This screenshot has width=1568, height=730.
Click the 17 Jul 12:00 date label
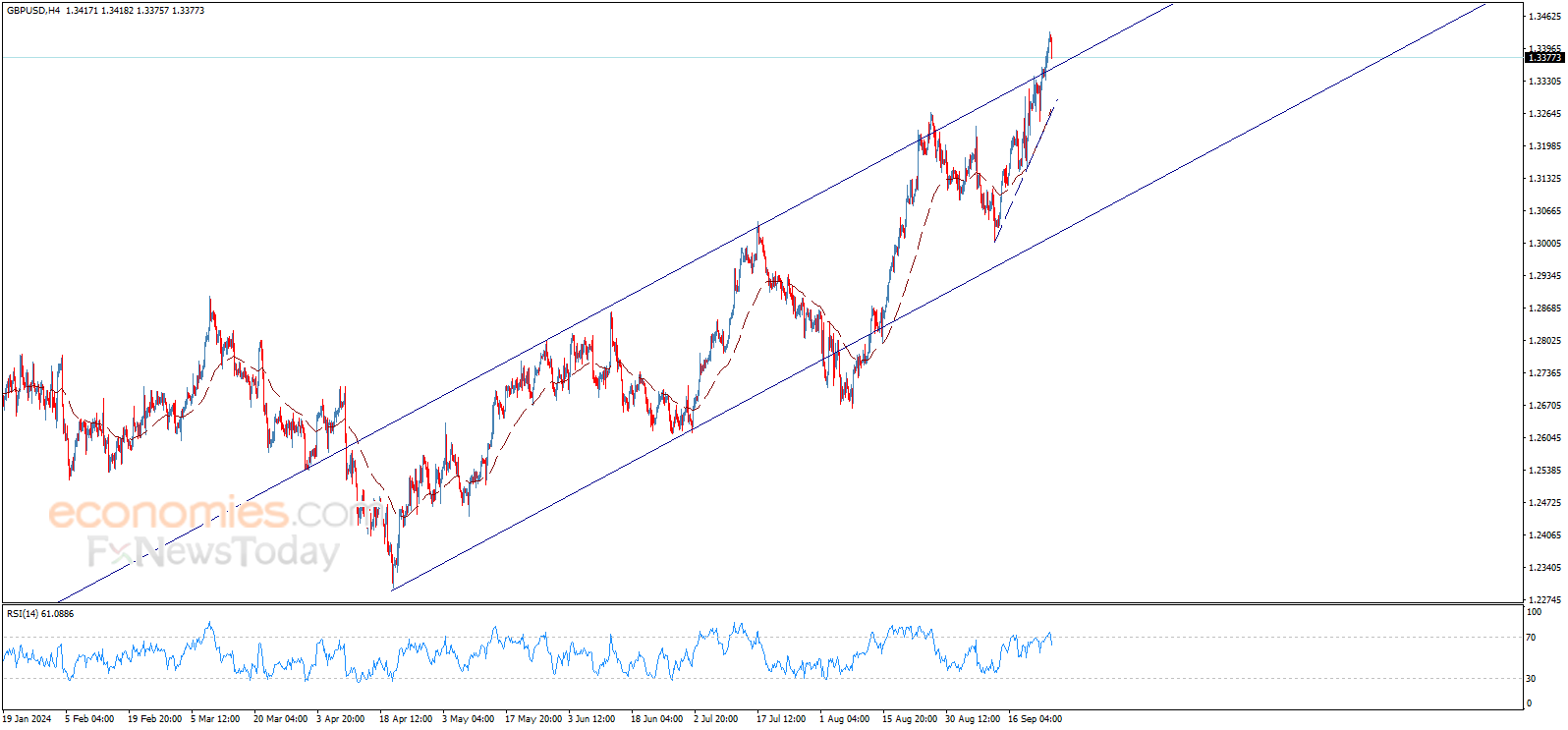coord(781,719)
